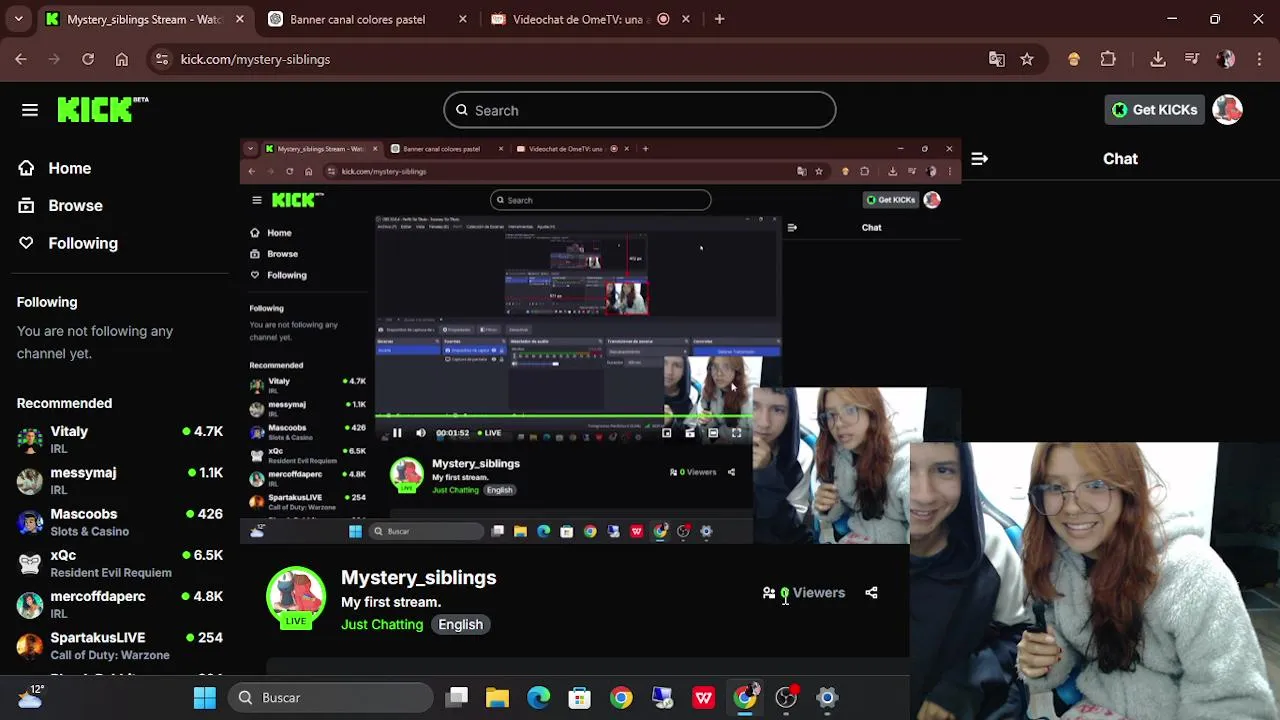Open the Chrome profile avatar
1280x720 pixels.
(1226, 59)
